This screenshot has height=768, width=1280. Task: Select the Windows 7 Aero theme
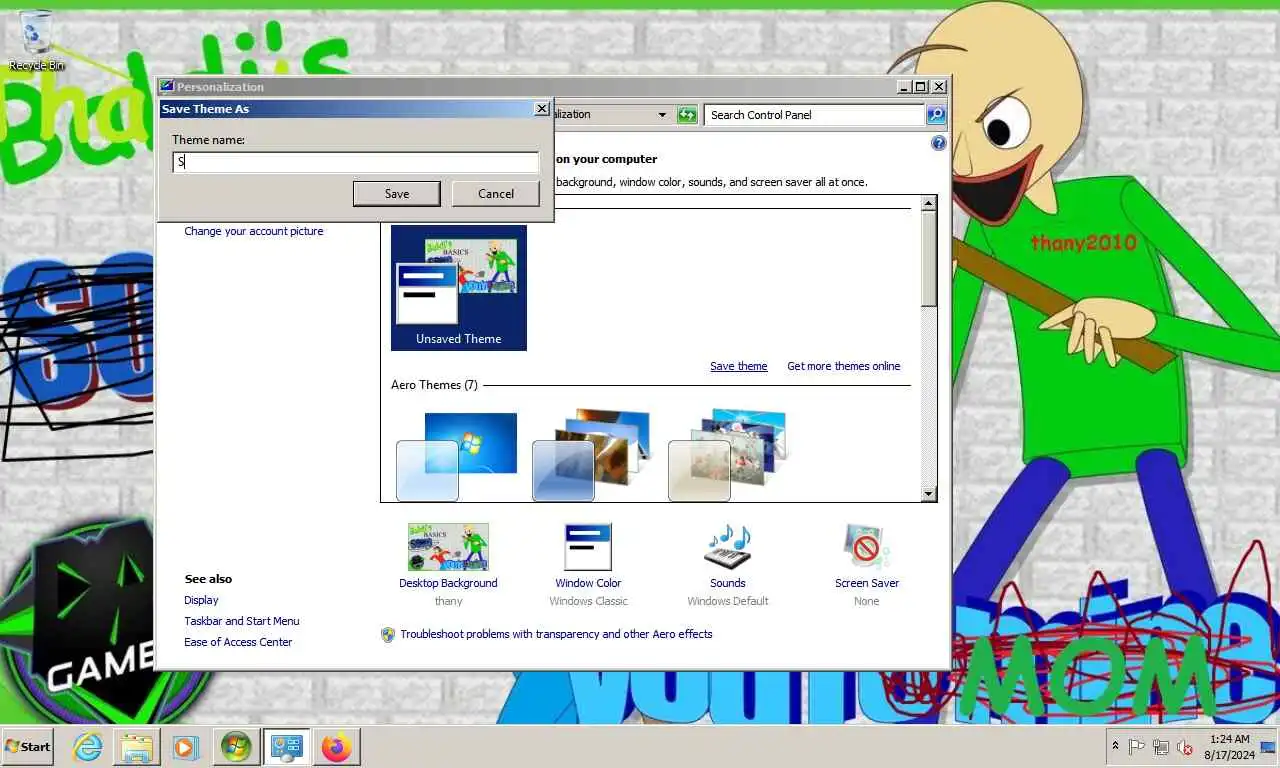[x=457, y=456]
